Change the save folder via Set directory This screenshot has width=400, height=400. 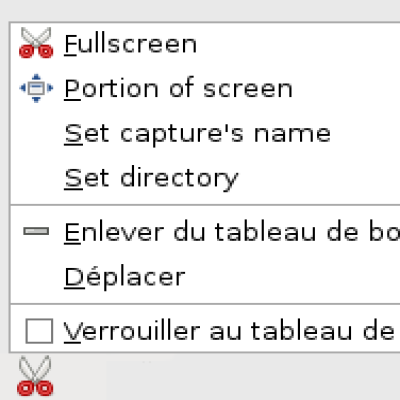(205, 178)
